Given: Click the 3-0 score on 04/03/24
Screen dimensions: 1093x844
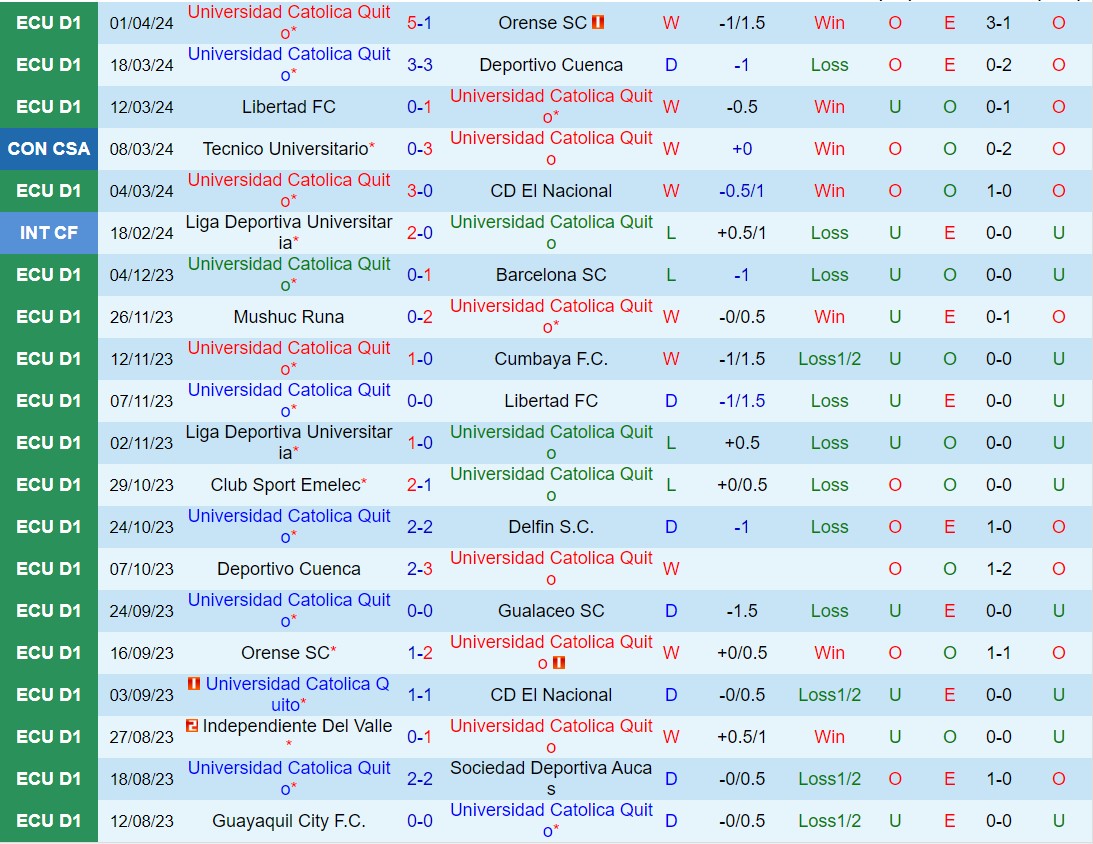Looking at the screenshot, I should (x=420, y=191).
